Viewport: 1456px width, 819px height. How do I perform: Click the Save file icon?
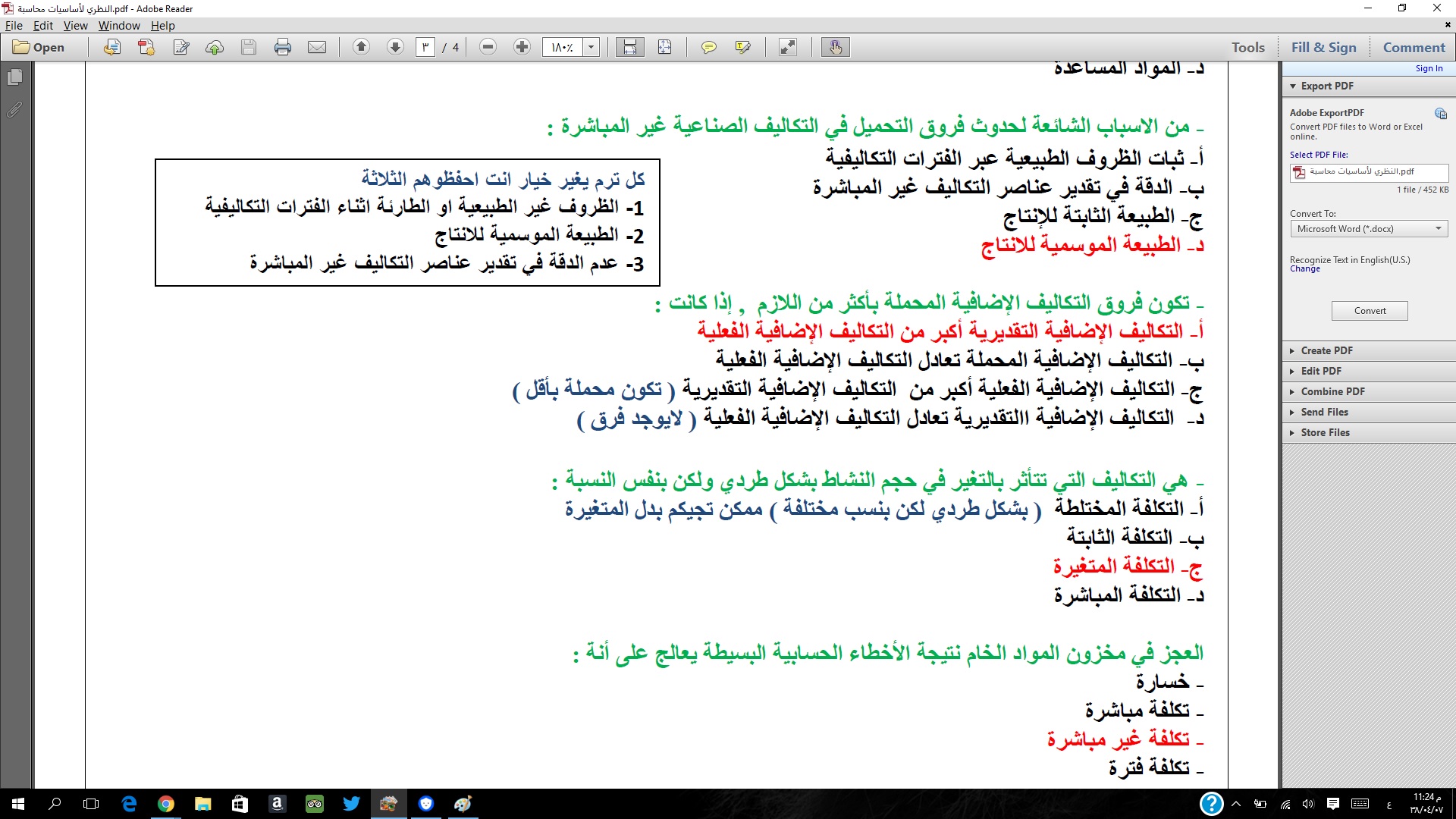click(248, 47)
